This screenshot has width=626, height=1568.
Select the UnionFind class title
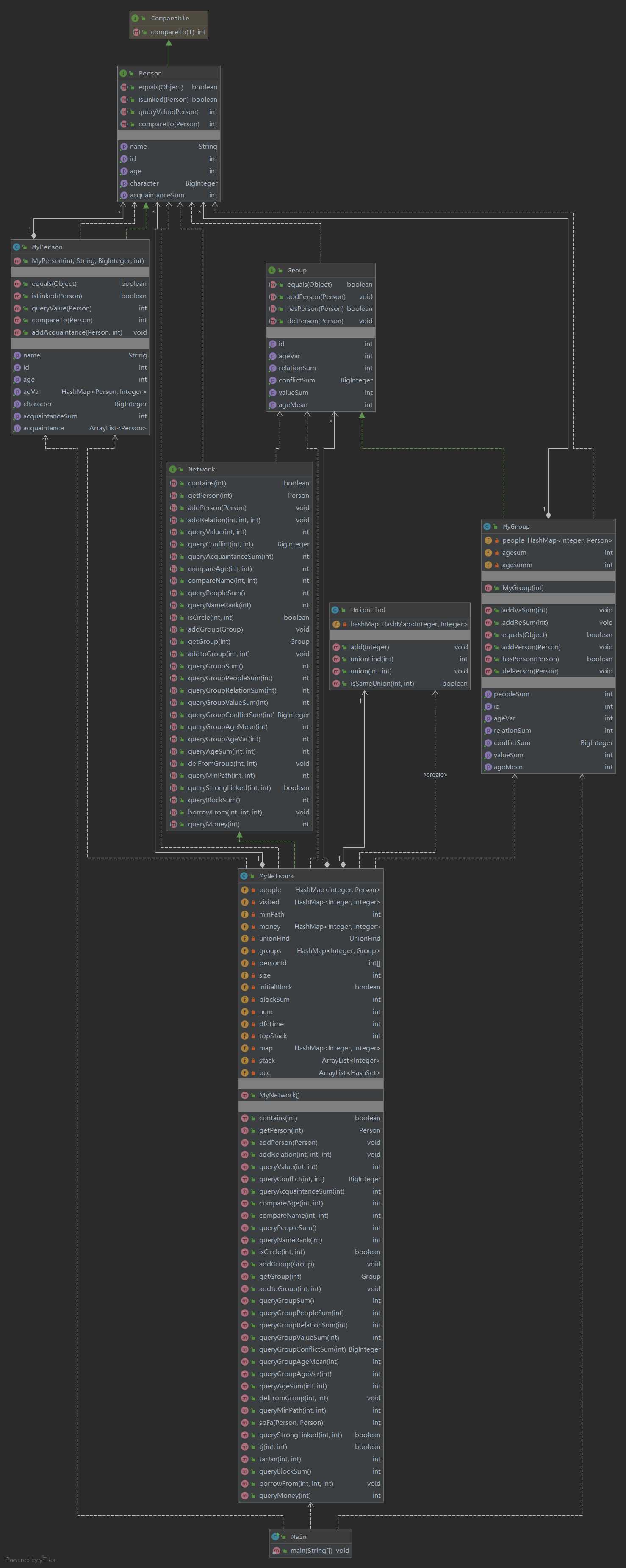pos(368,610)
